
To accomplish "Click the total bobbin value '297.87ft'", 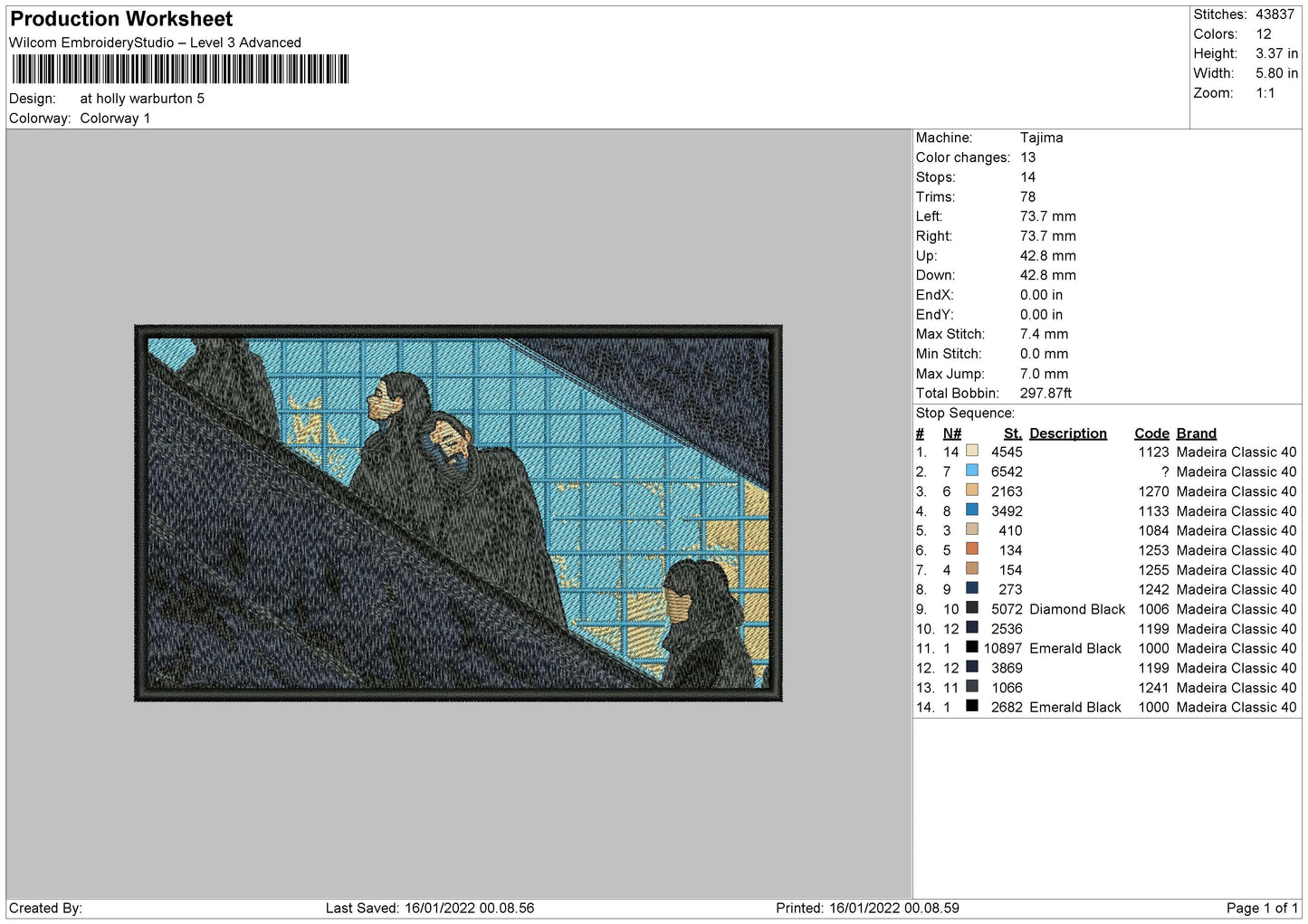I will pyautogui.click(x=1046, y=393).
